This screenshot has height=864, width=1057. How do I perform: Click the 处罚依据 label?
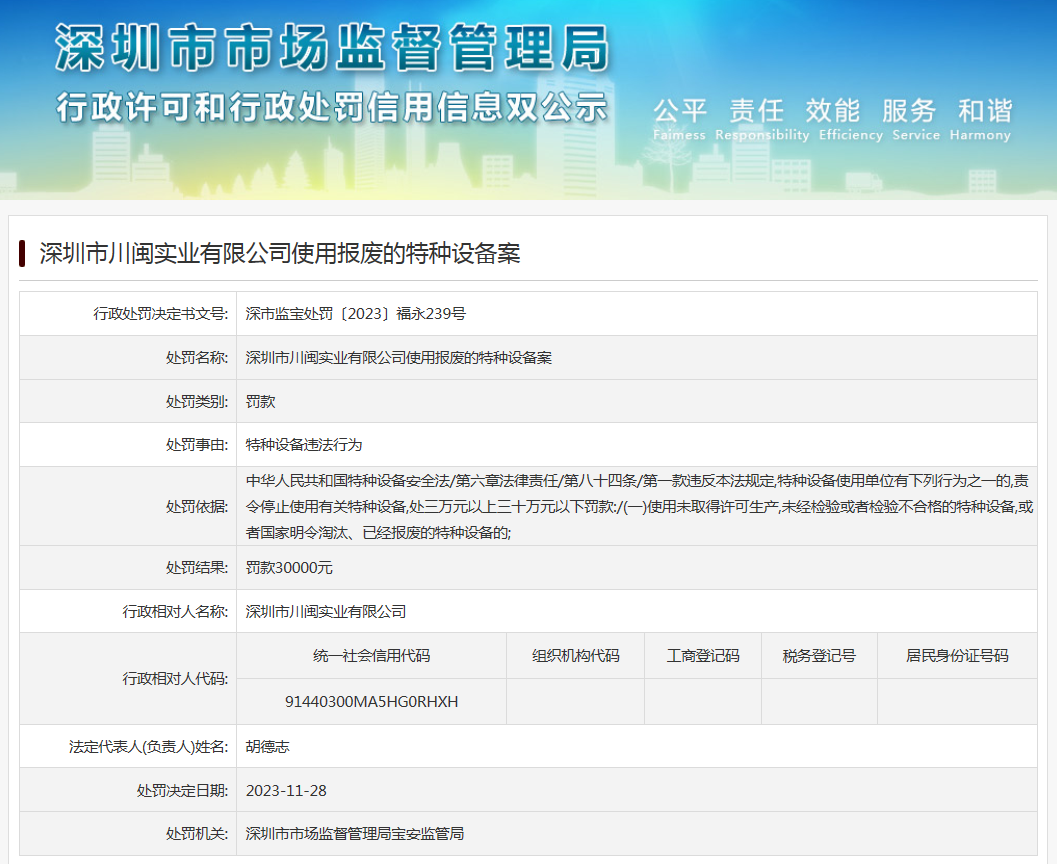pos(197,507)
